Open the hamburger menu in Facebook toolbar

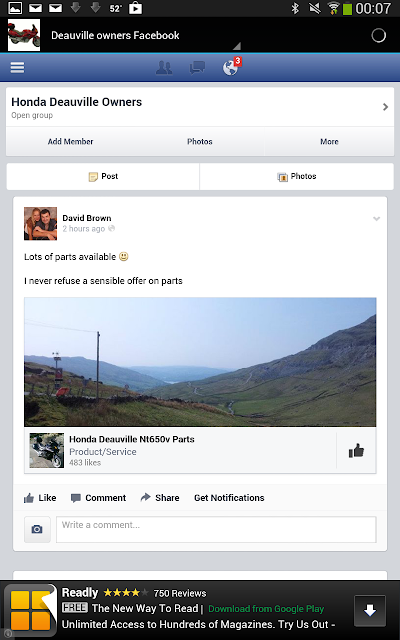(x=17, y=67)
